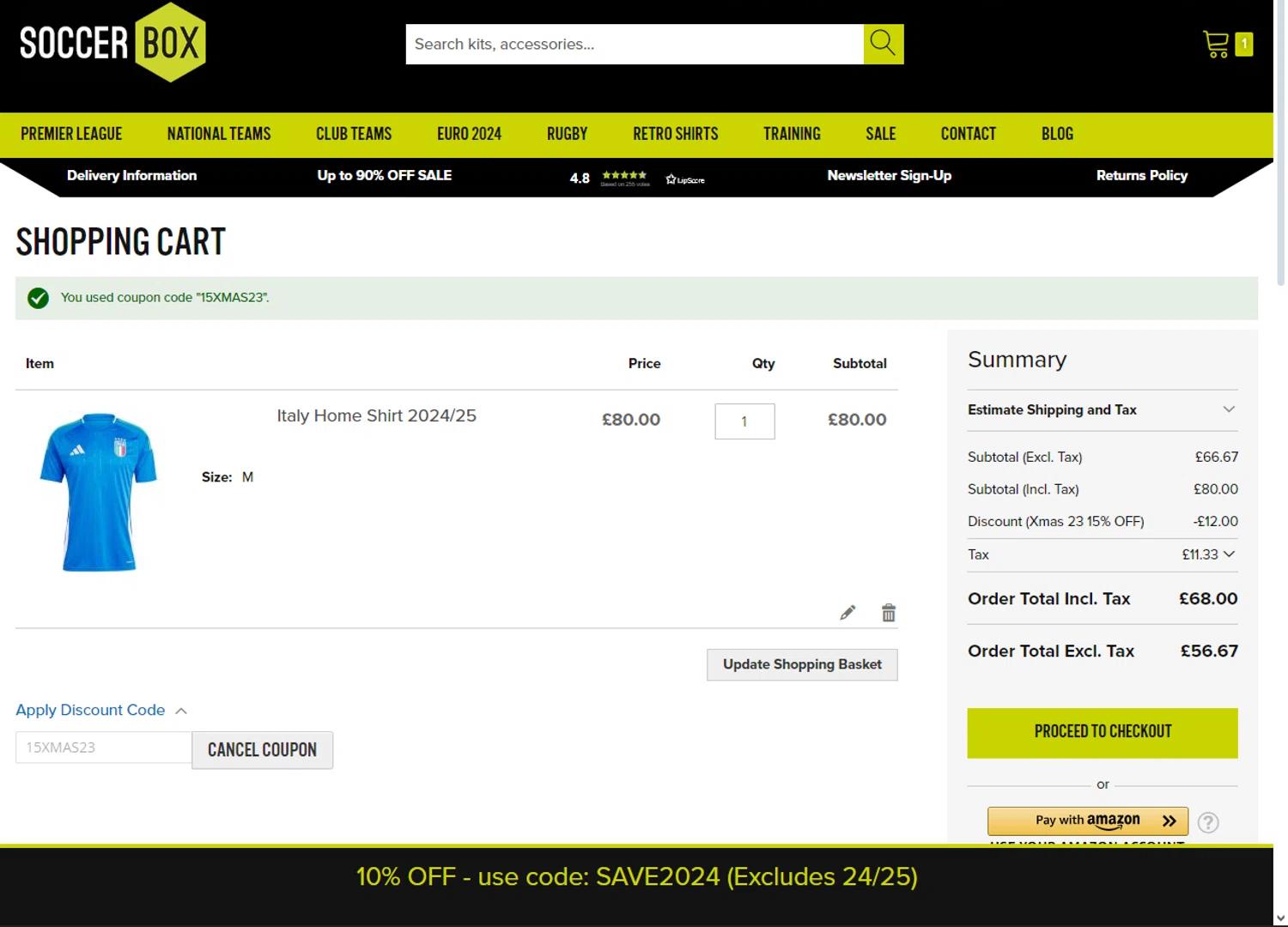Viewport: 1288px width, 927px height.
Task: Click Proceed to Checkout button
Action: (1103, 733)
